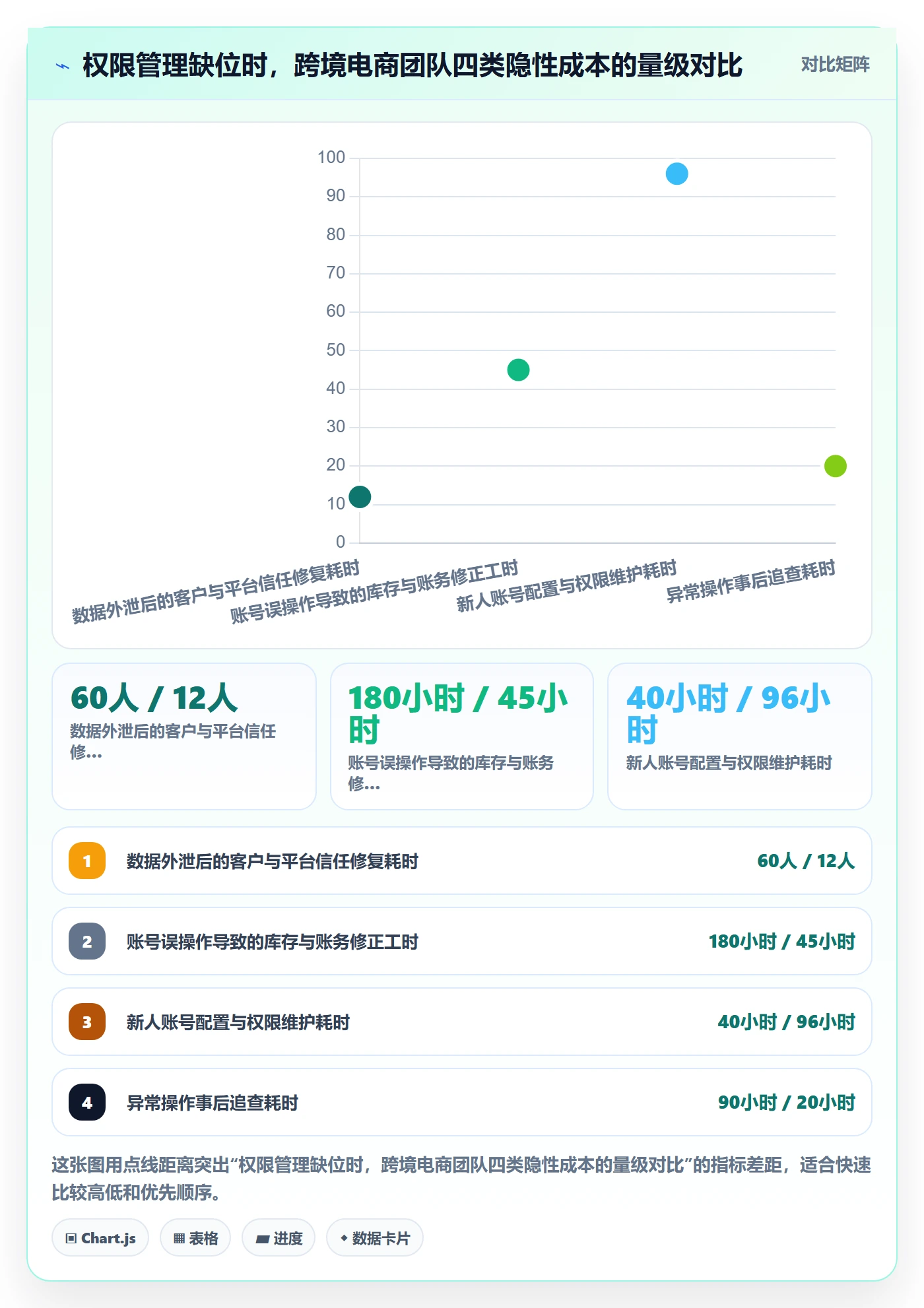This screenshot has height=1308, width=924.
Task: Click the dark navy rank 4 badge
Action: [87, 1102]
